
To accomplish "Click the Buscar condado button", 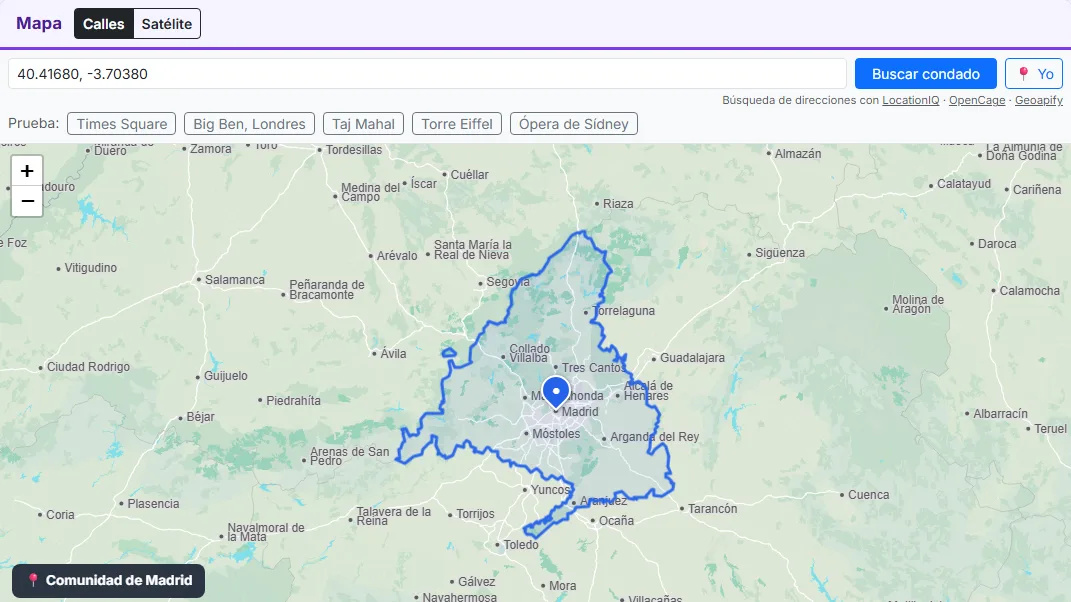I will (x=926, y=74).
